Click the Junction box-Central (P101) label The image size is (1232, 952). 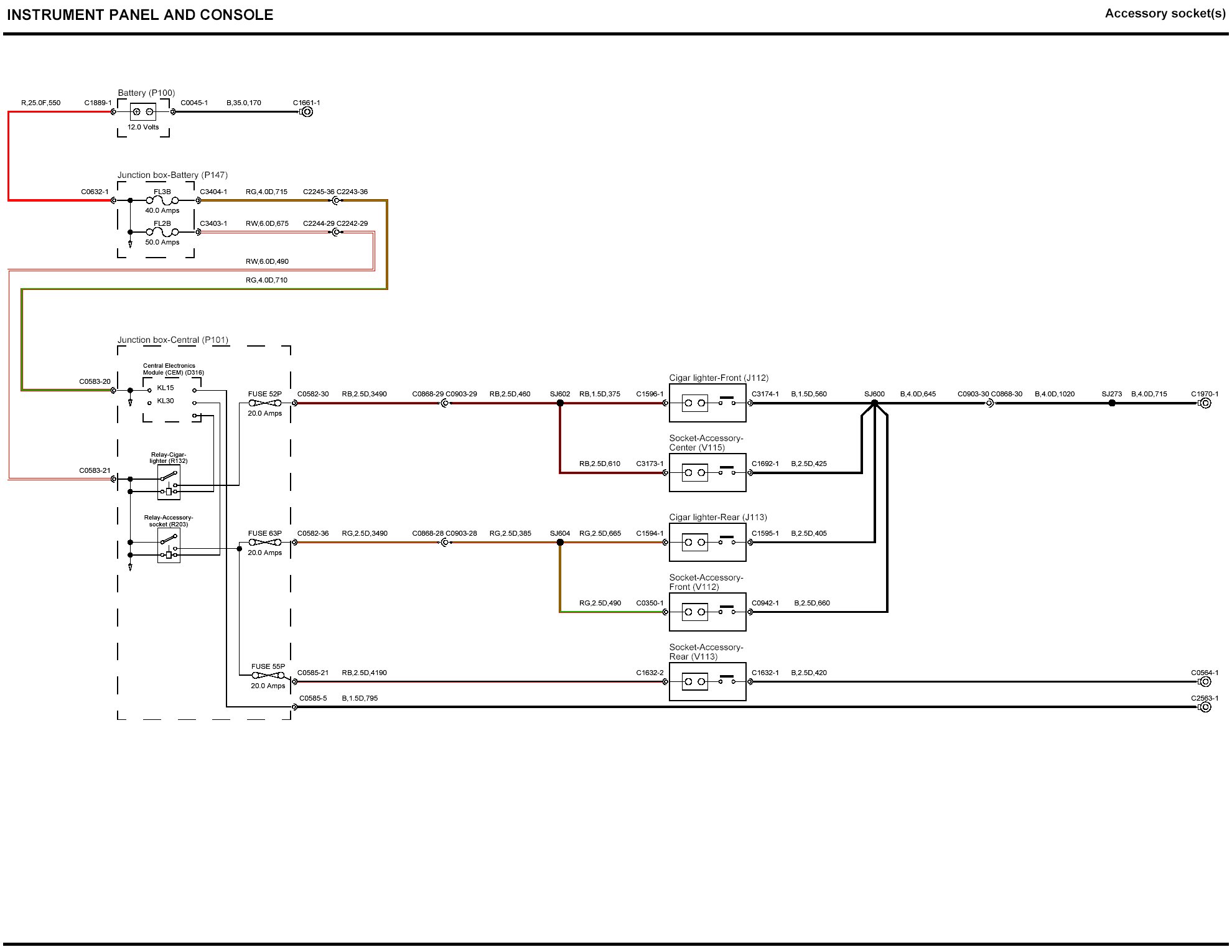coord(173,340)
